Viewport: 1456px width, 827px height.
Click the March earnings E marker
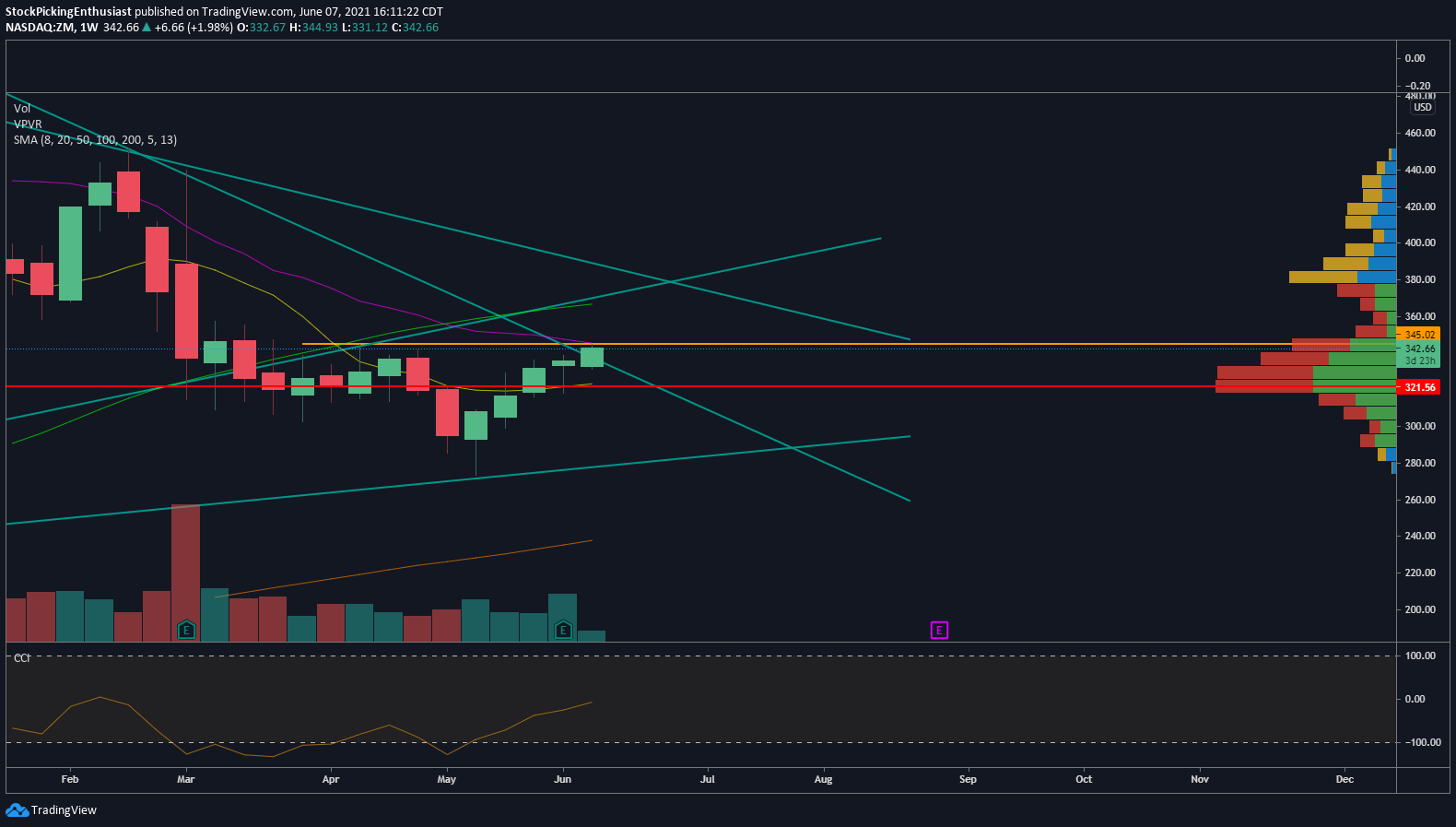point(186,631)
